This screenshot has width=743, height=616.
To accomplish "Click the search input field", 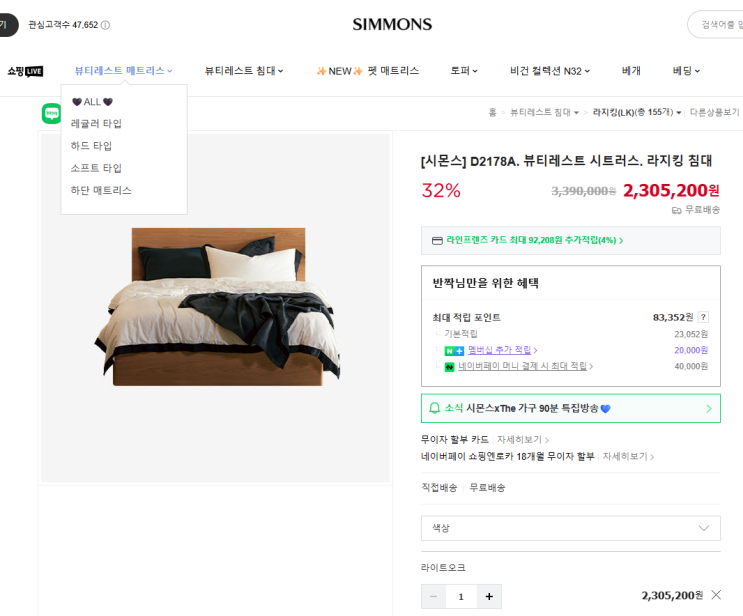I will click(720, 25).
